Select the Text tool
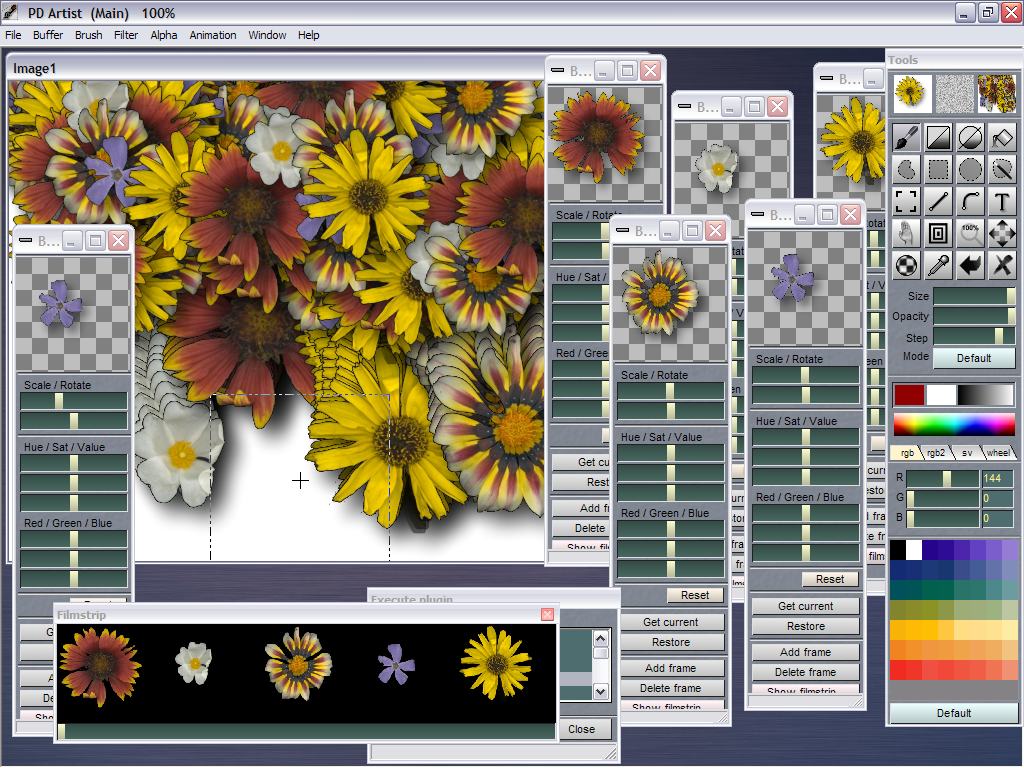1024x768 pixels. click(x=1002, y=201)
